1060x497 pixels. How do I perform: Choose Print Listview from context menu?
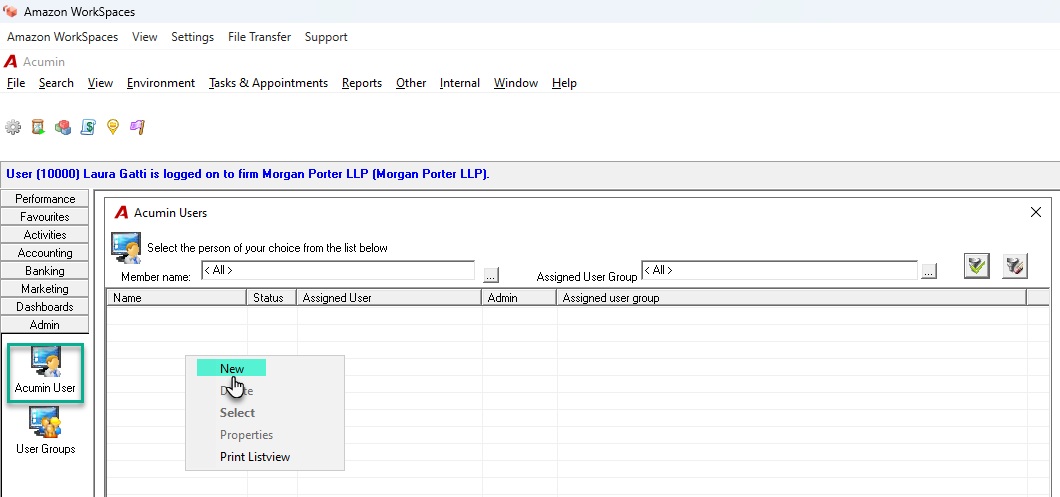[255, 457]
